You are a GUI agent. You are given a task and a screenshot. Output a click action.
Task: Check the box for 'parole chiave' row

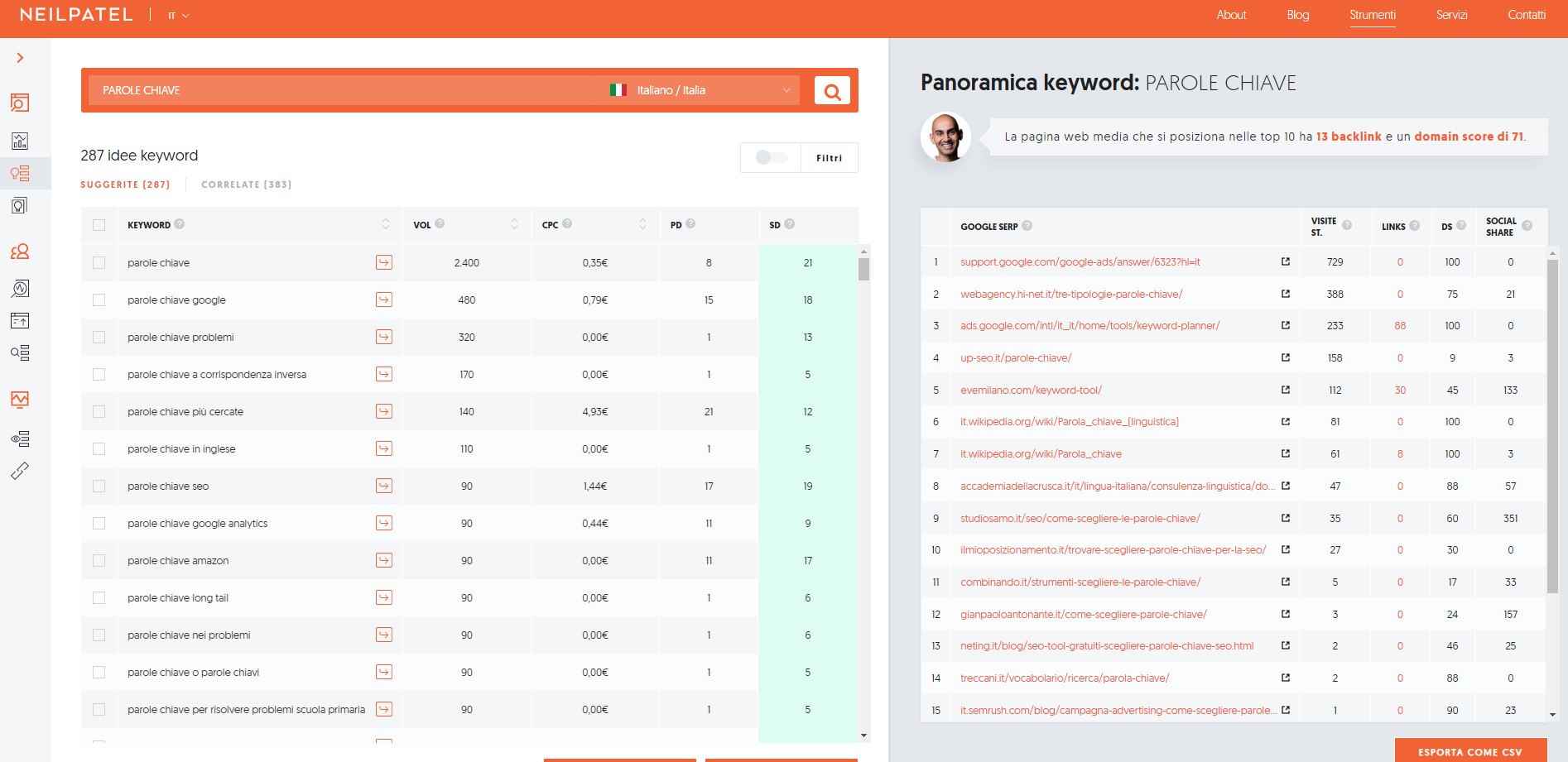pos(99,262)
